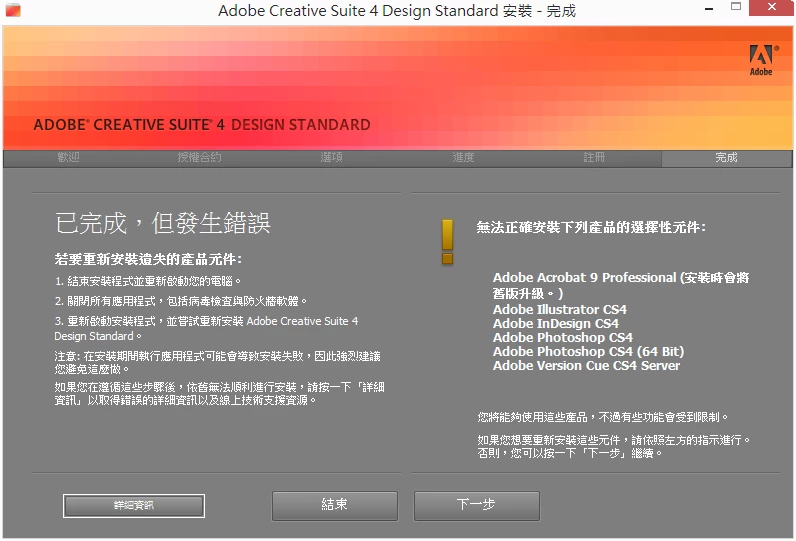Select the 註冊 step tab
This screenshot has width=796, height=541.
tap(594, 157)
